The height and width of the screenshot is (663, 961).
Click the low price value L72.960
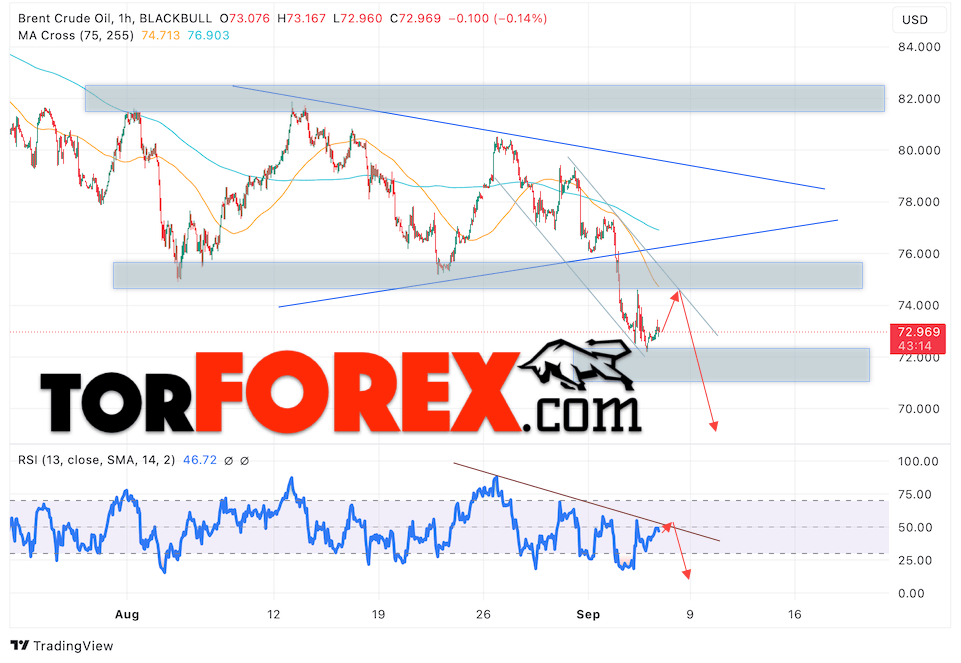(x=358, y=18)
